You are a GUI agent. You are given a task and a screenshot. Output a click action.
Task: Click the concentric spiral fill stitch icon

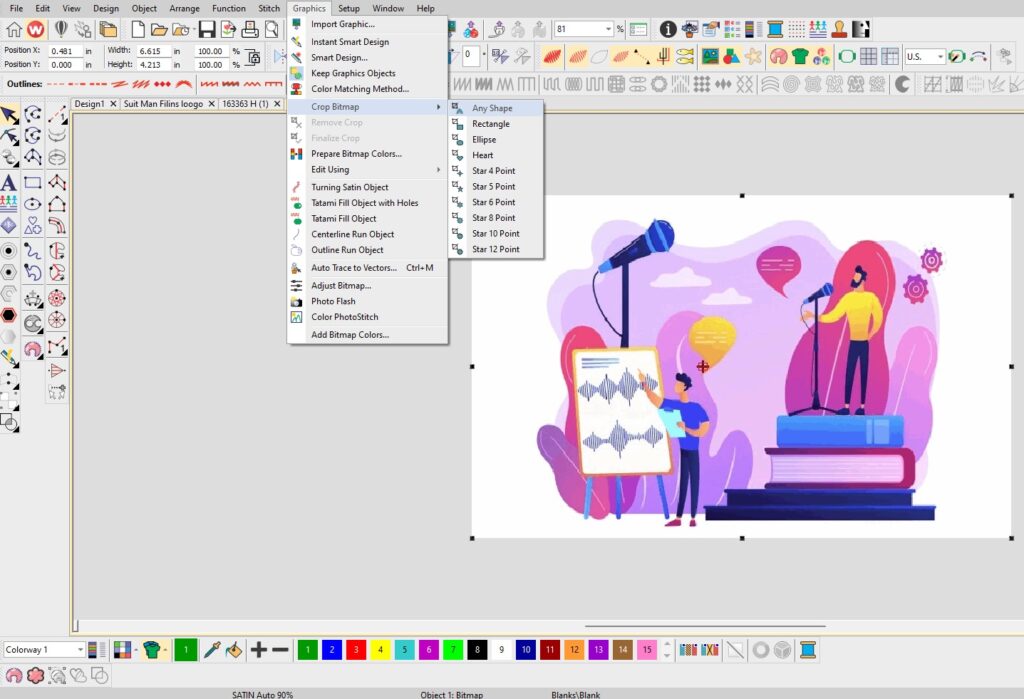[x=792, y=84]
